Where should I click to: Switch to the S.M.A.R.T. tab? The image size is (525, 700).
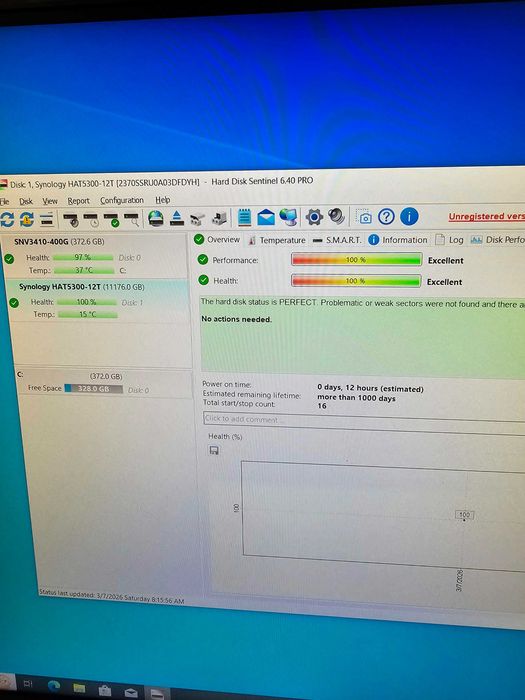pyautogui.click(x=337, y=240)
